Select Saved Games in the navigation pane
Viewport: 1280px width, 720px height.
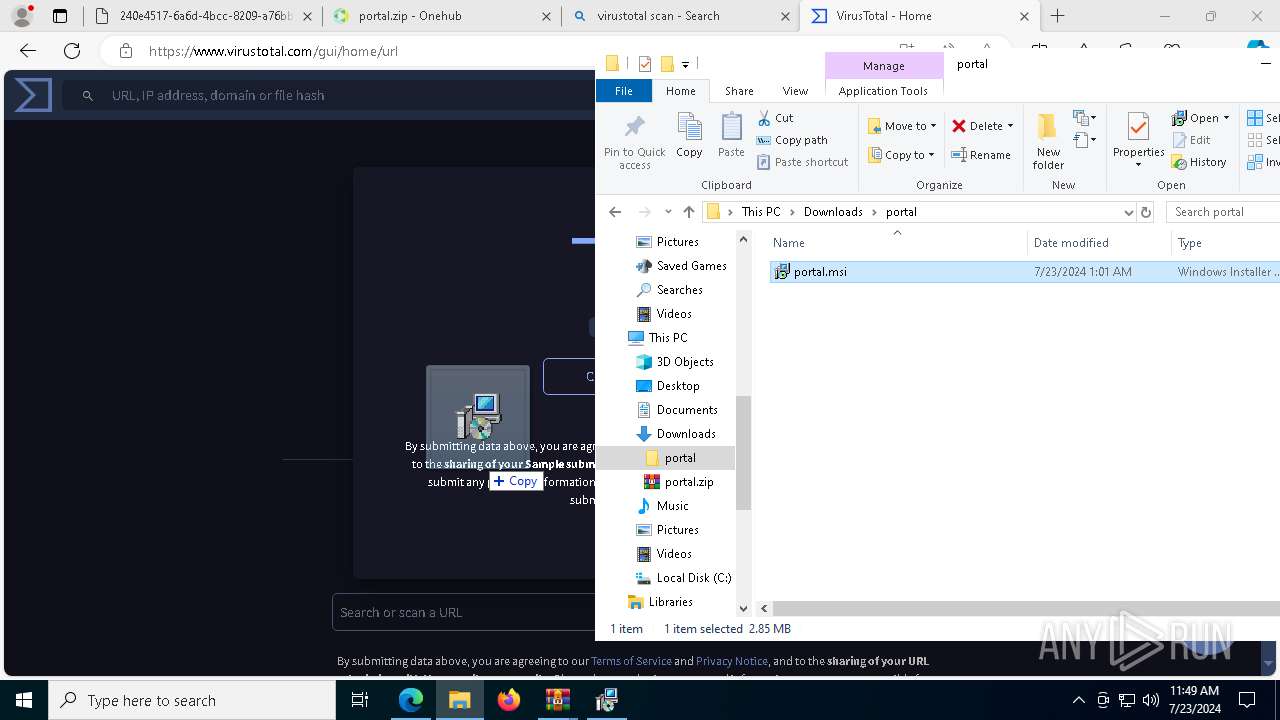[x=691, y=266]
